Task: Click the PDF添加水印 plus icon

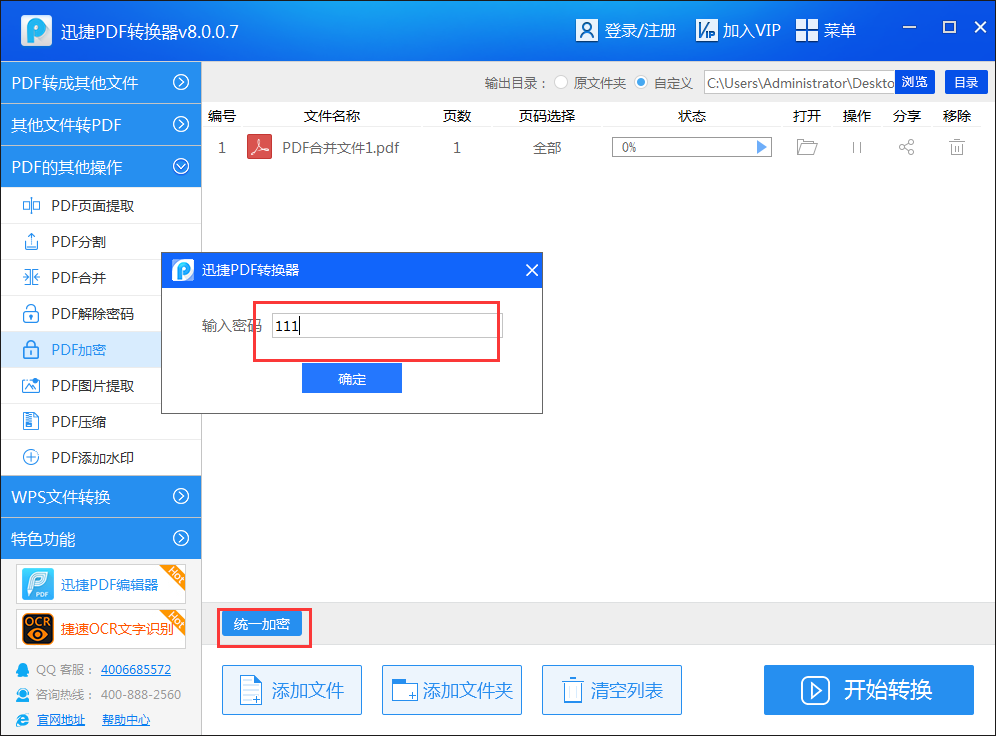Action: 30,457
